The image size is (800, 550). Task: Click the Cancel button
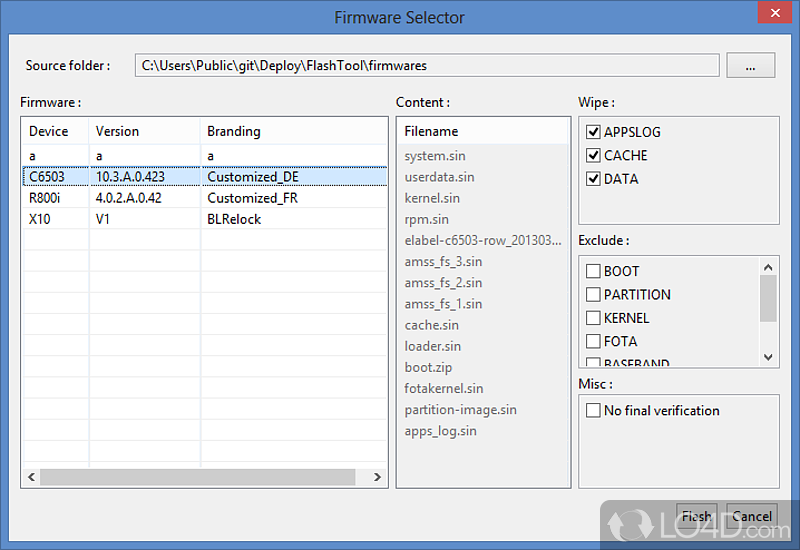tap(751, 517)
